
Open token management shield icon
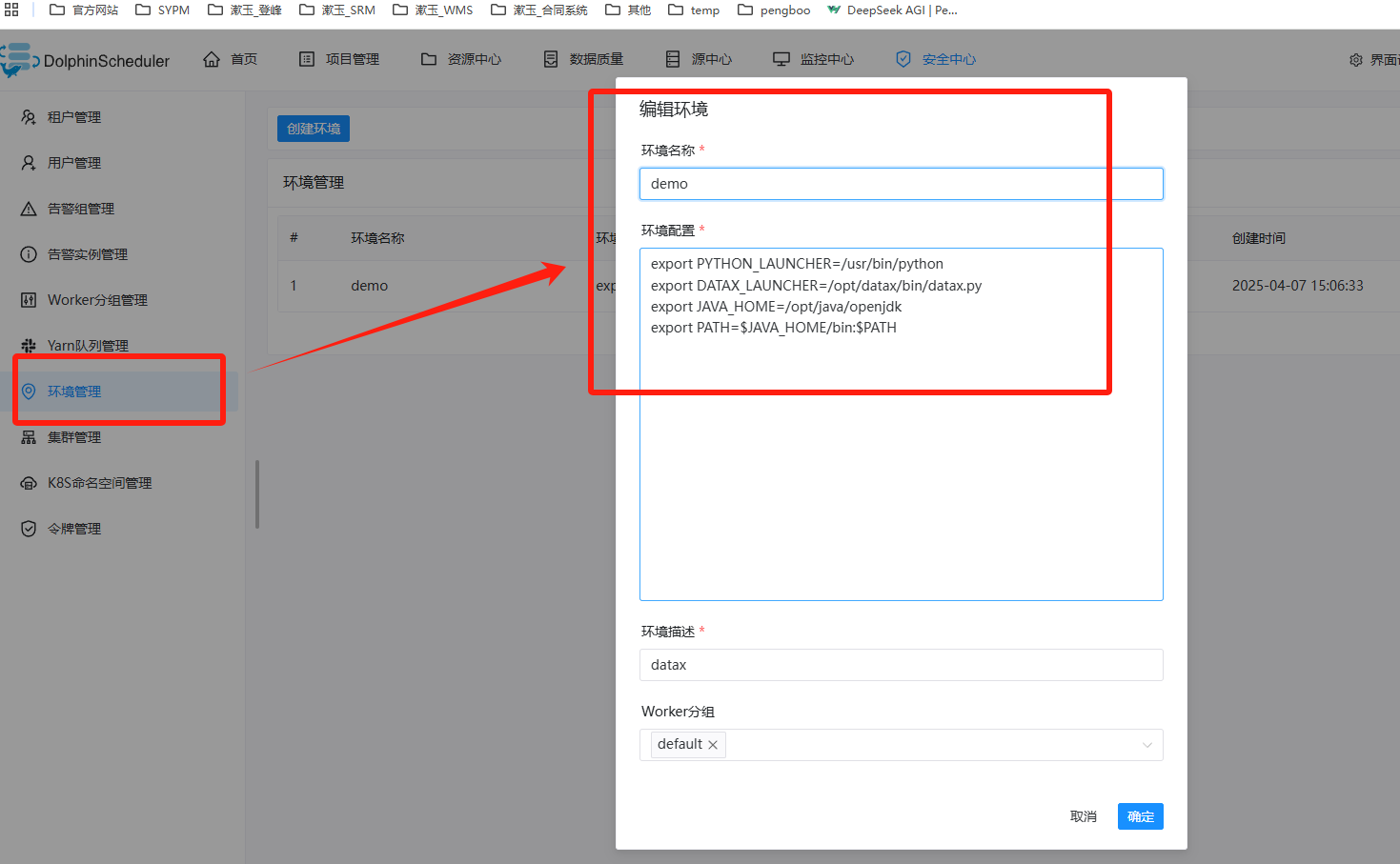(x=29, y=529)
